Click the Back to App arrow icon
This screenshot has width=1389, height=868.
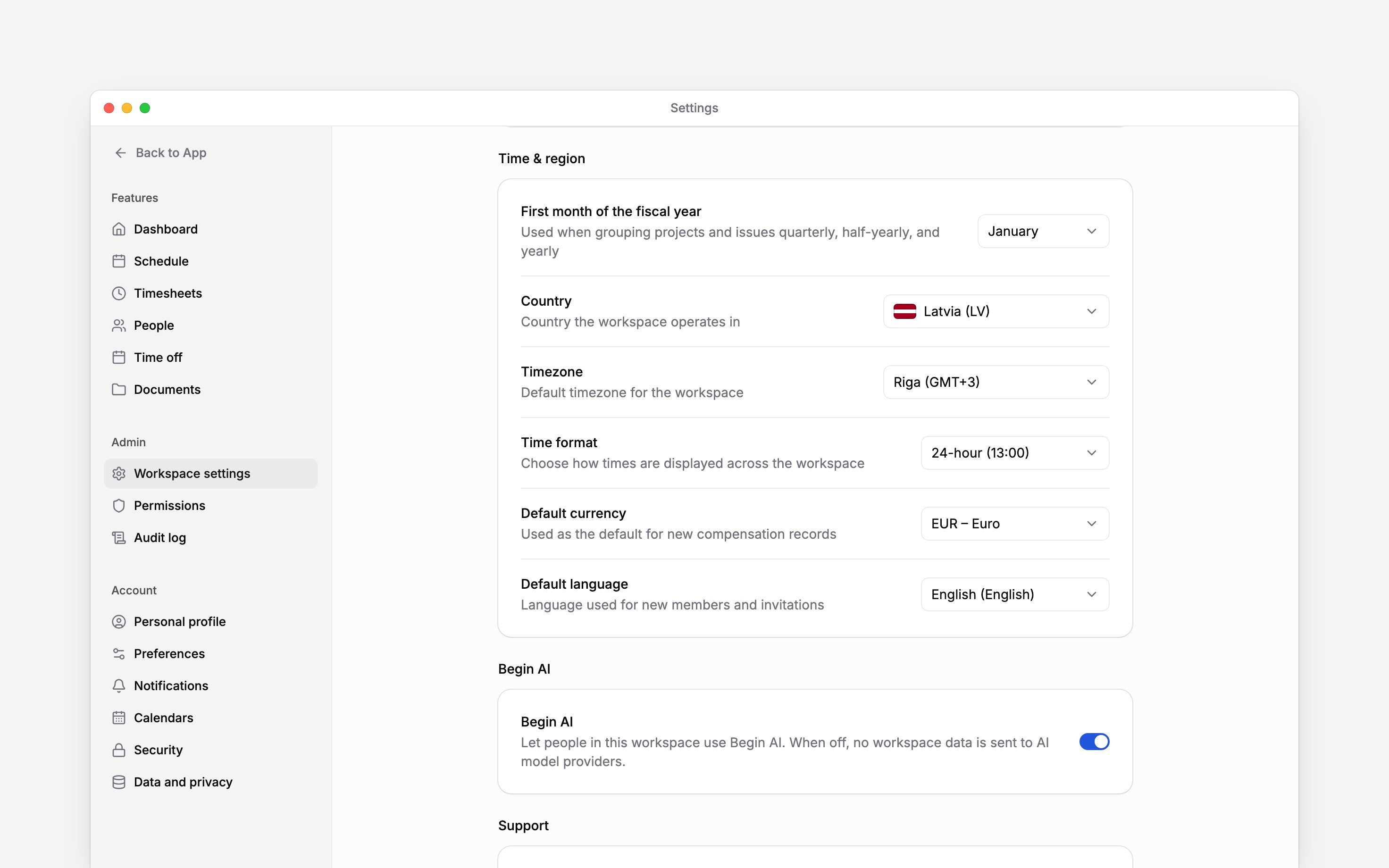pos(120,153)
